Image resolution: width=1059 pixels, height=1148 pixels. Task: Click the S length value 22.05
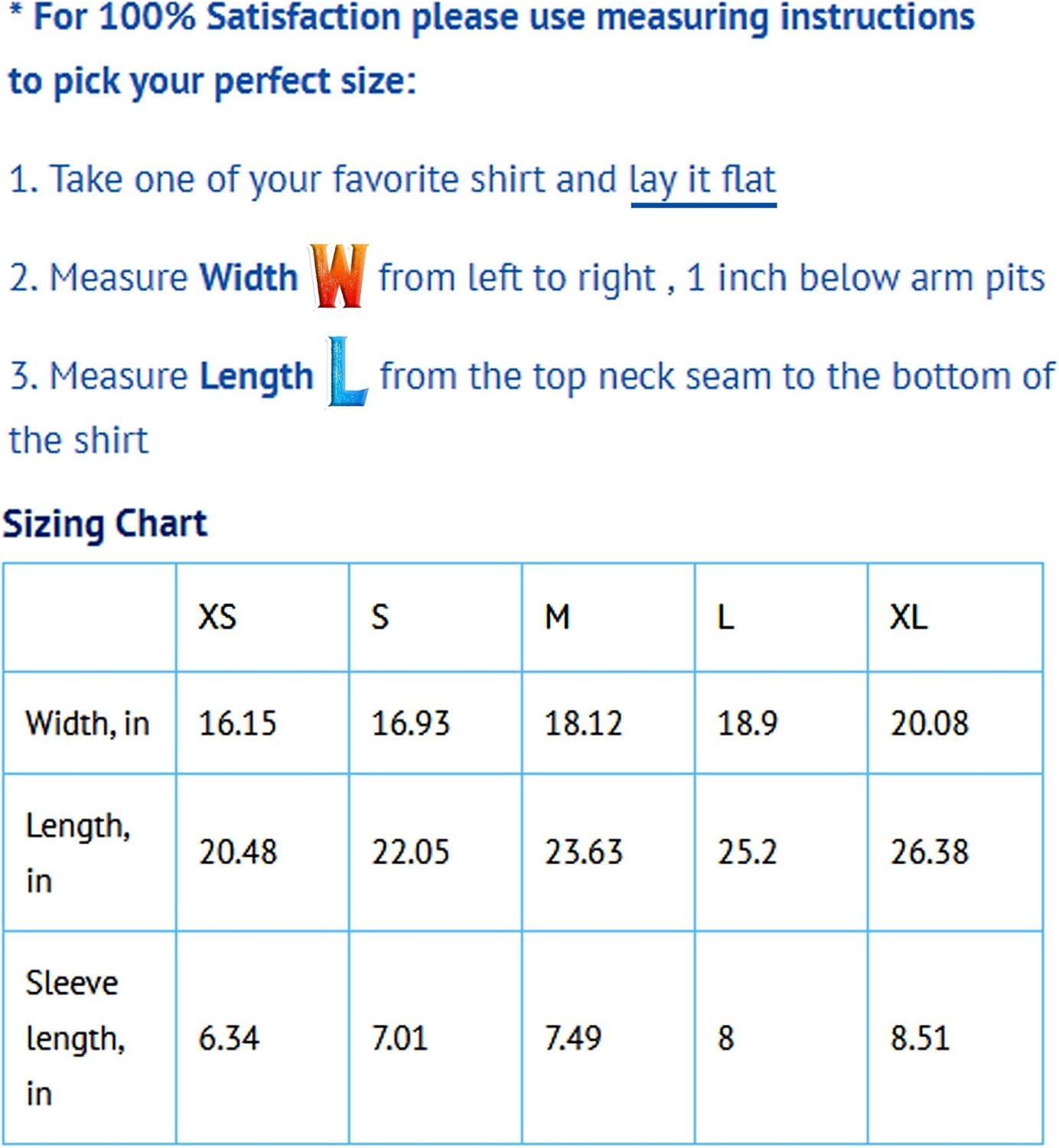pos(410,853)
